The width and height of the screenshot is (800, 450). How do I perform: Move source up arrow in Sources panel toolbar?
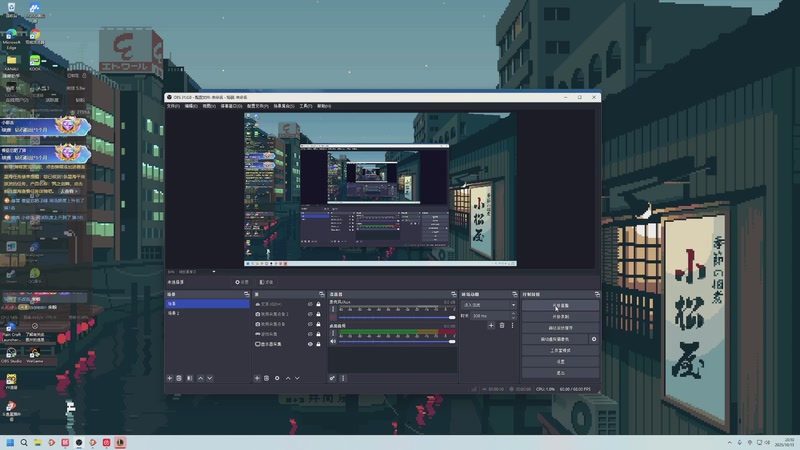tap(288, 378)
